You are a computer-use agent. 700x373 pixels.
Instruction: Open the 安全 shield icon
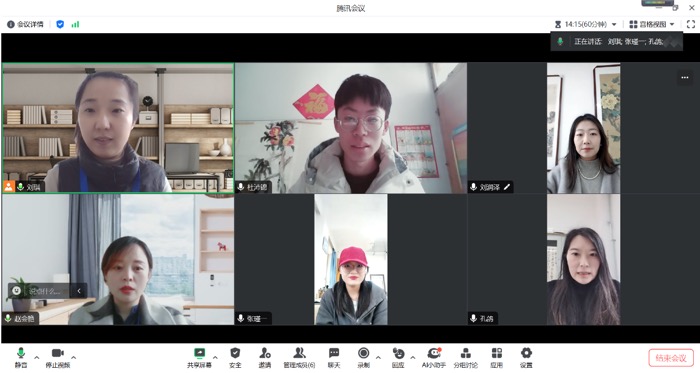(x=235, y=357)
